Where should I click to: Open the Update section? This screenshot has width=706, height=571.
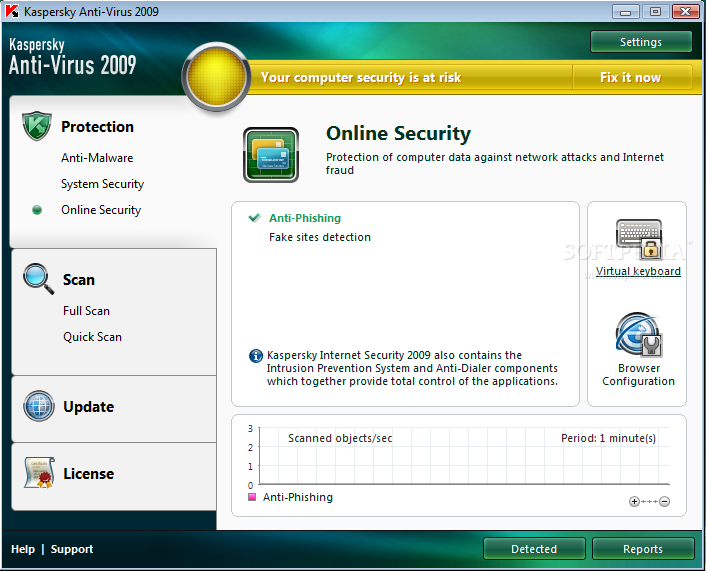pyautogui.click(x=88, y=407)
